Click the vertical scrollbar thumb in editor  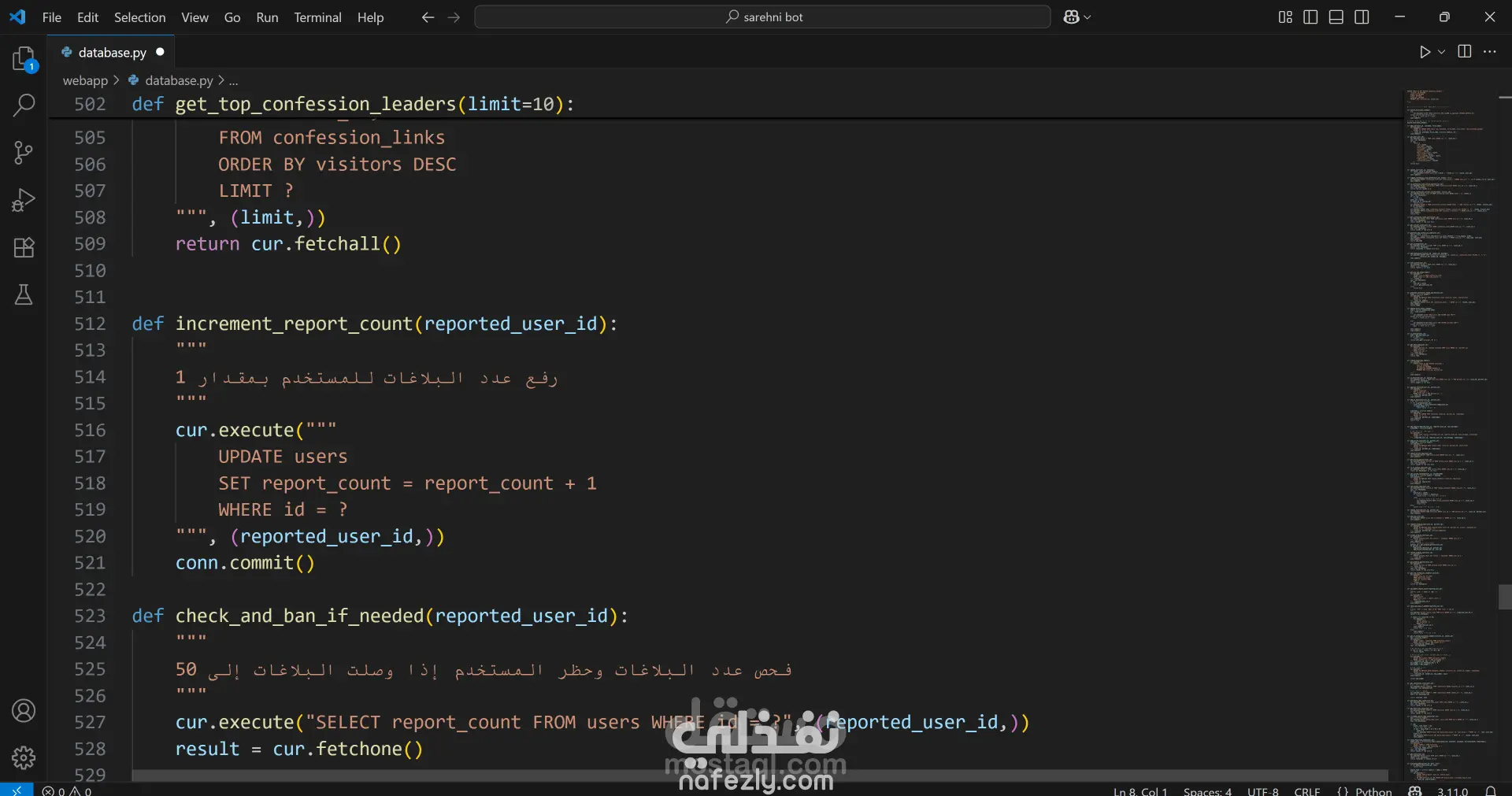point(1505,597)
